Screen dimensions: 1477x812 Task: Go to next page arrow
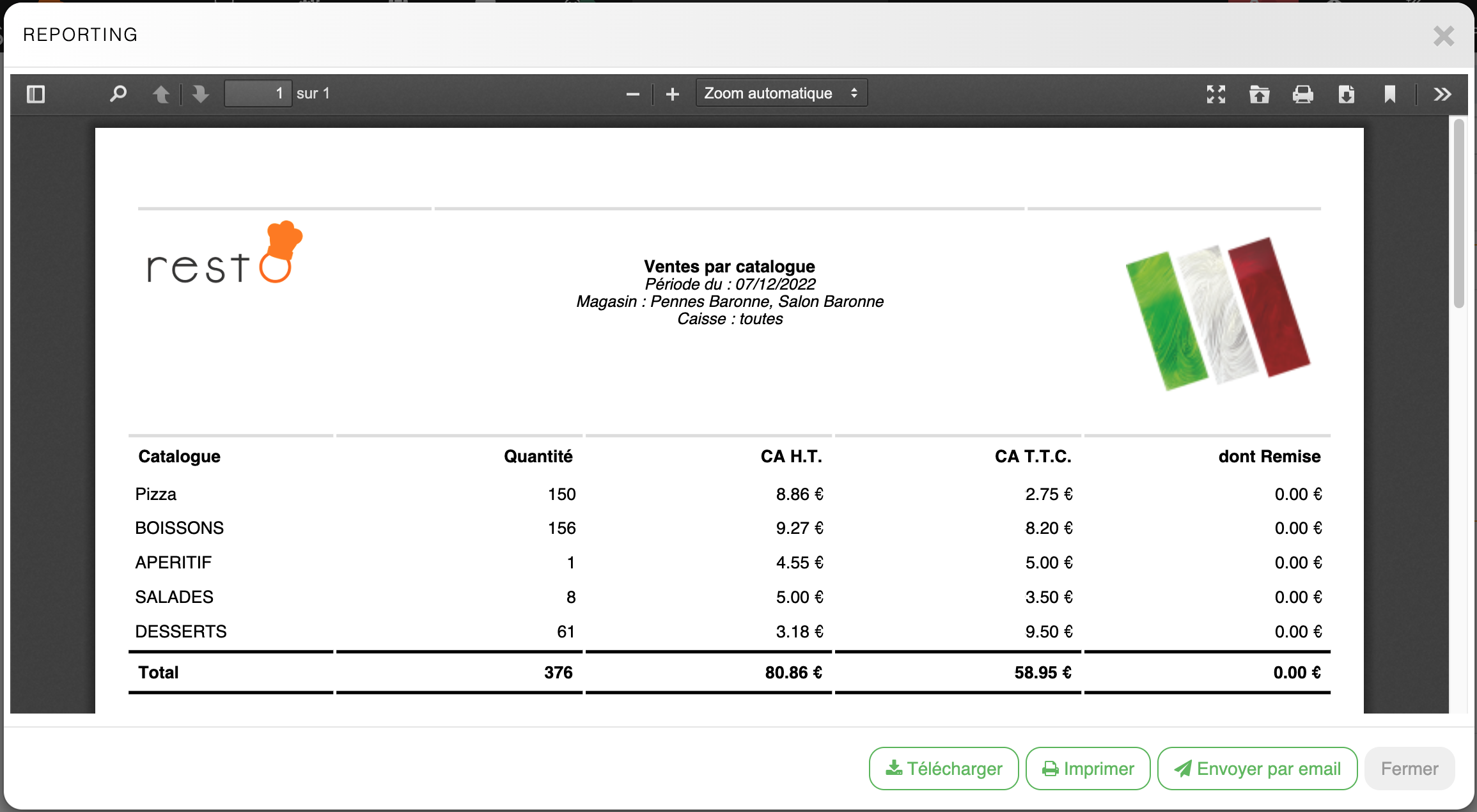click(x=201, y=94)
